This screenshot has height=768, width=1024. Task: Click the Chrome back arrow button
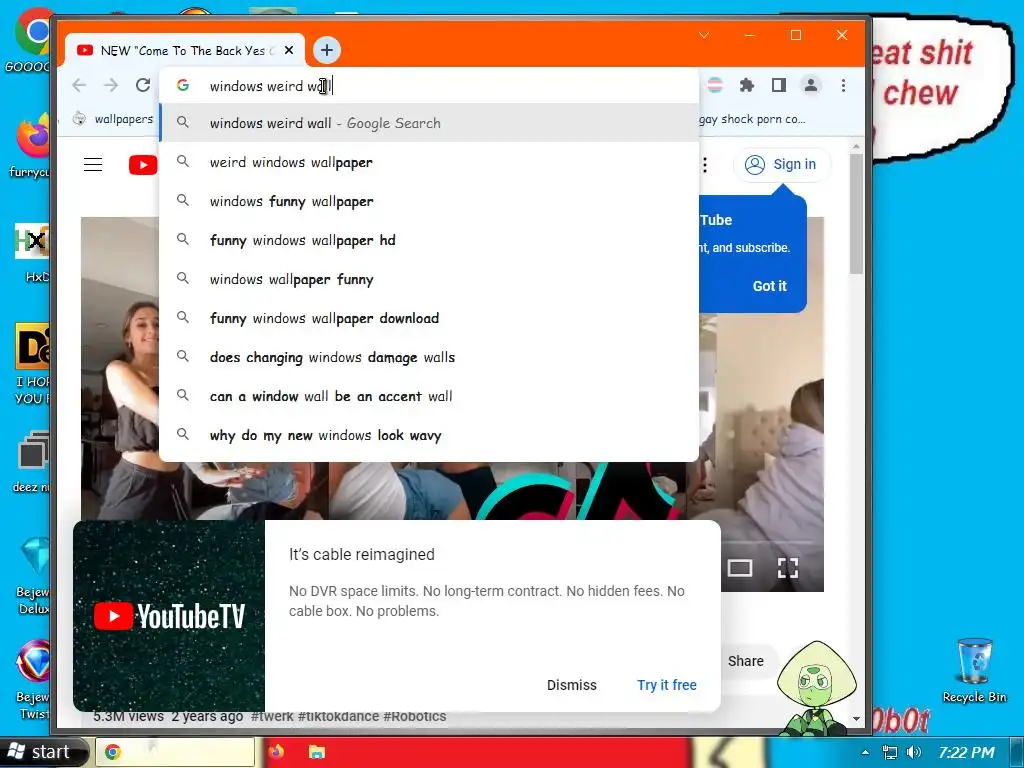coord(79,86)
